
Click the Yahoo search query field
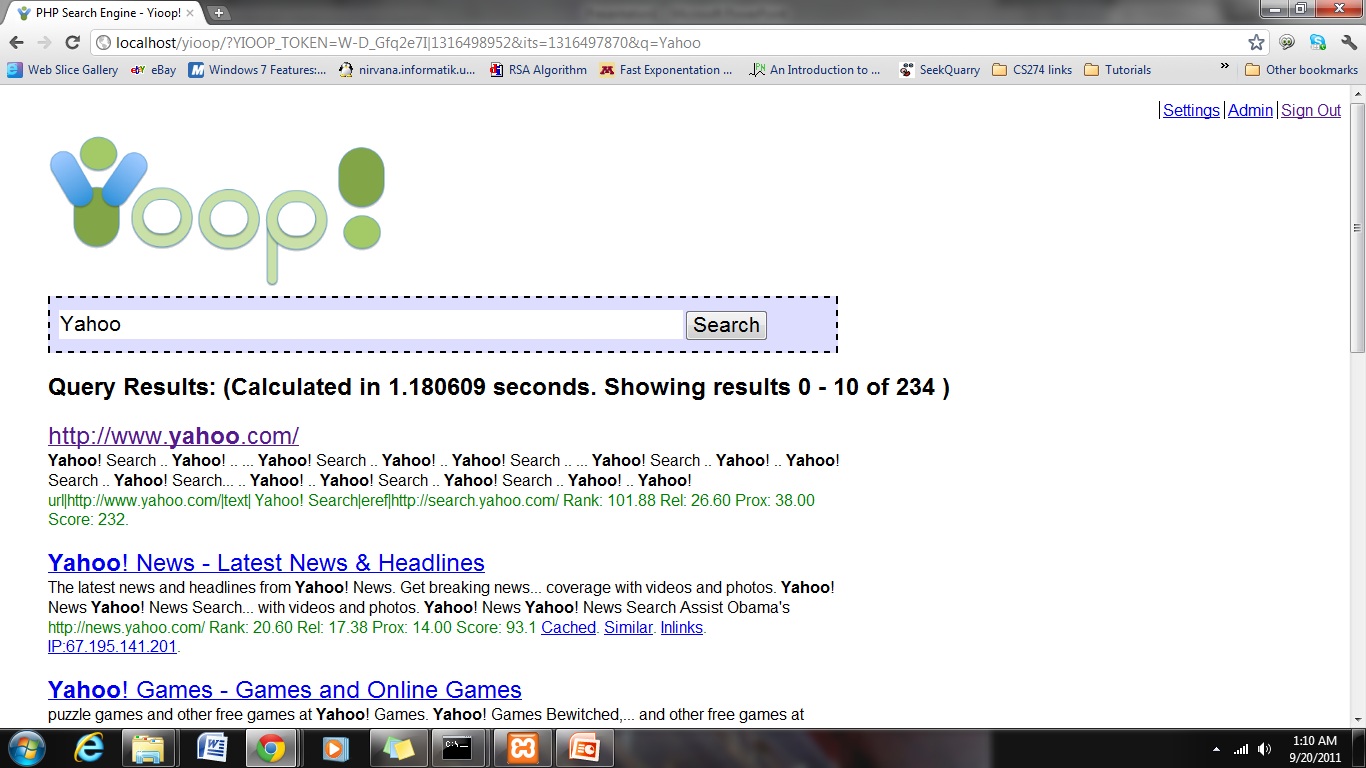370,324
